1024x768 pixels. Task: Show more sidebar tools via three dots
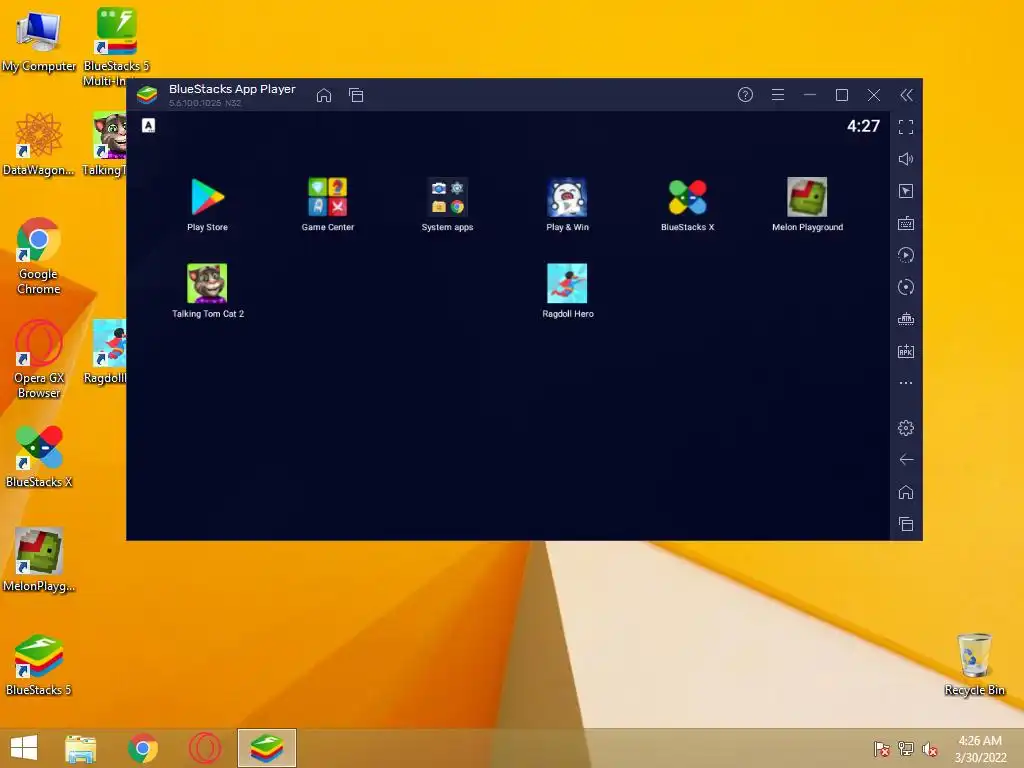click(906, 383)
